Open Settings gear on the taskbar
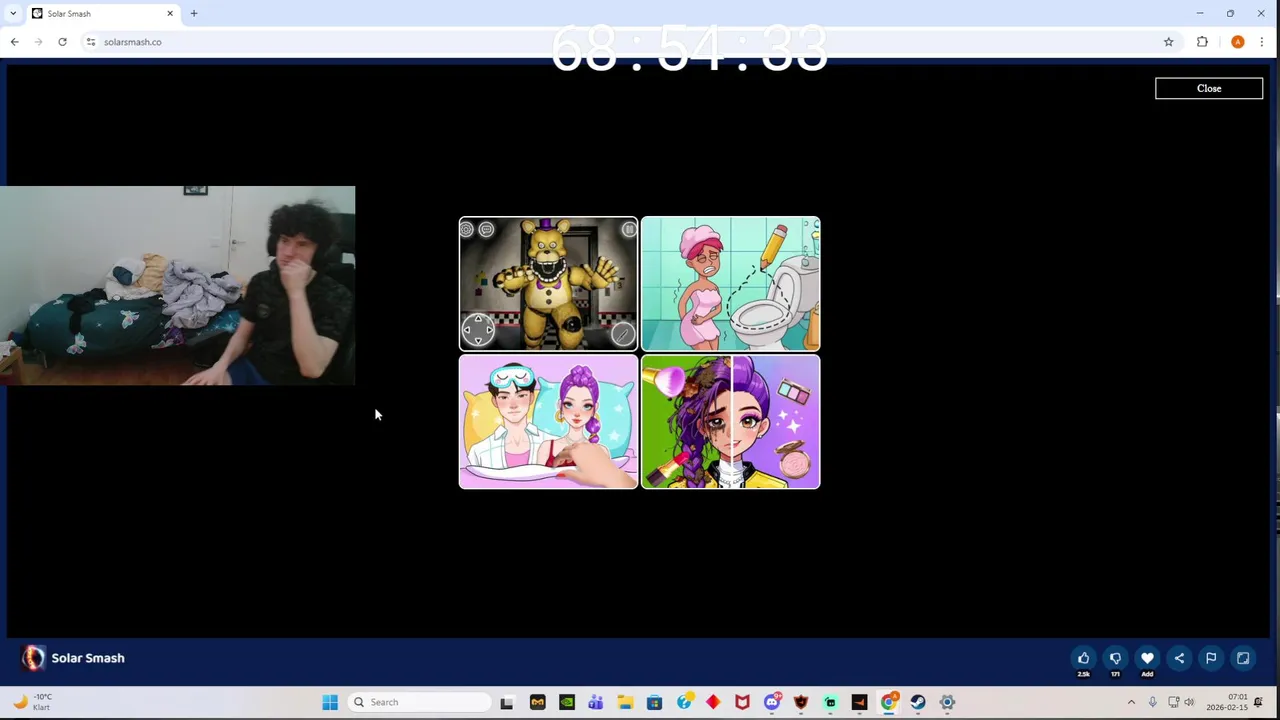This screenshot has width=1280, height=720. click(947, 702)
